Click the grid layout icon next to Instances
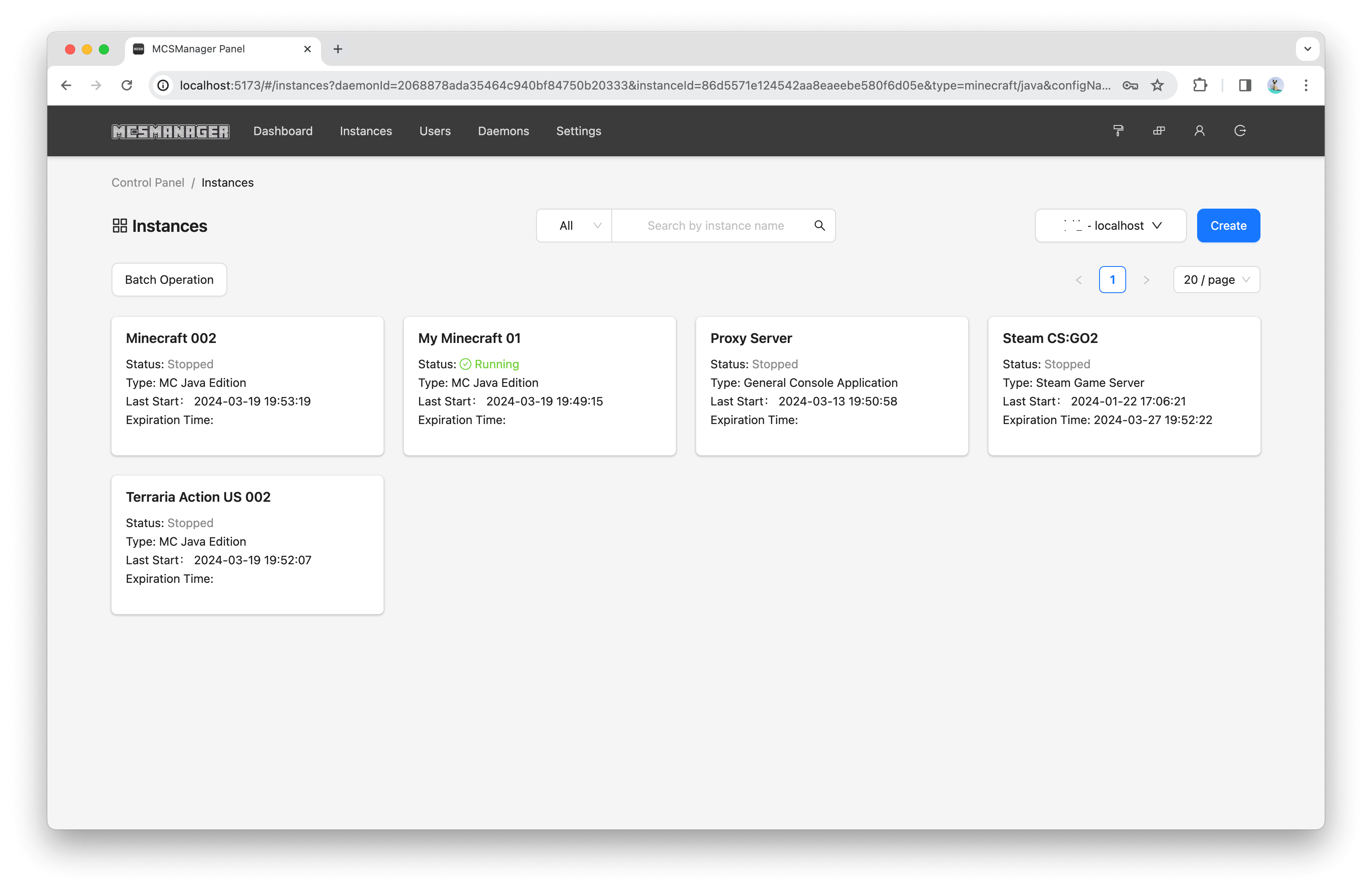This screenshot has width=1372, height=892. click(x=120, y=225)
